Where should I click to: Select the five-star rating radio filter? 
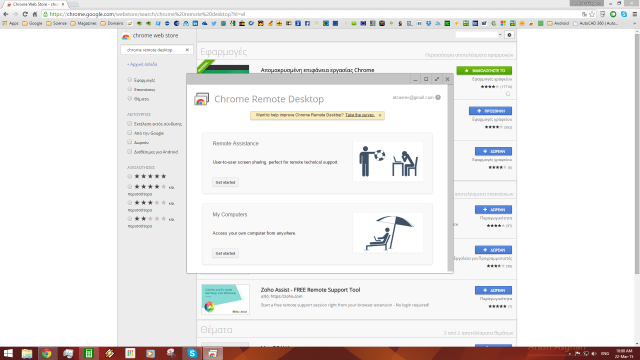tap(130, 176)
